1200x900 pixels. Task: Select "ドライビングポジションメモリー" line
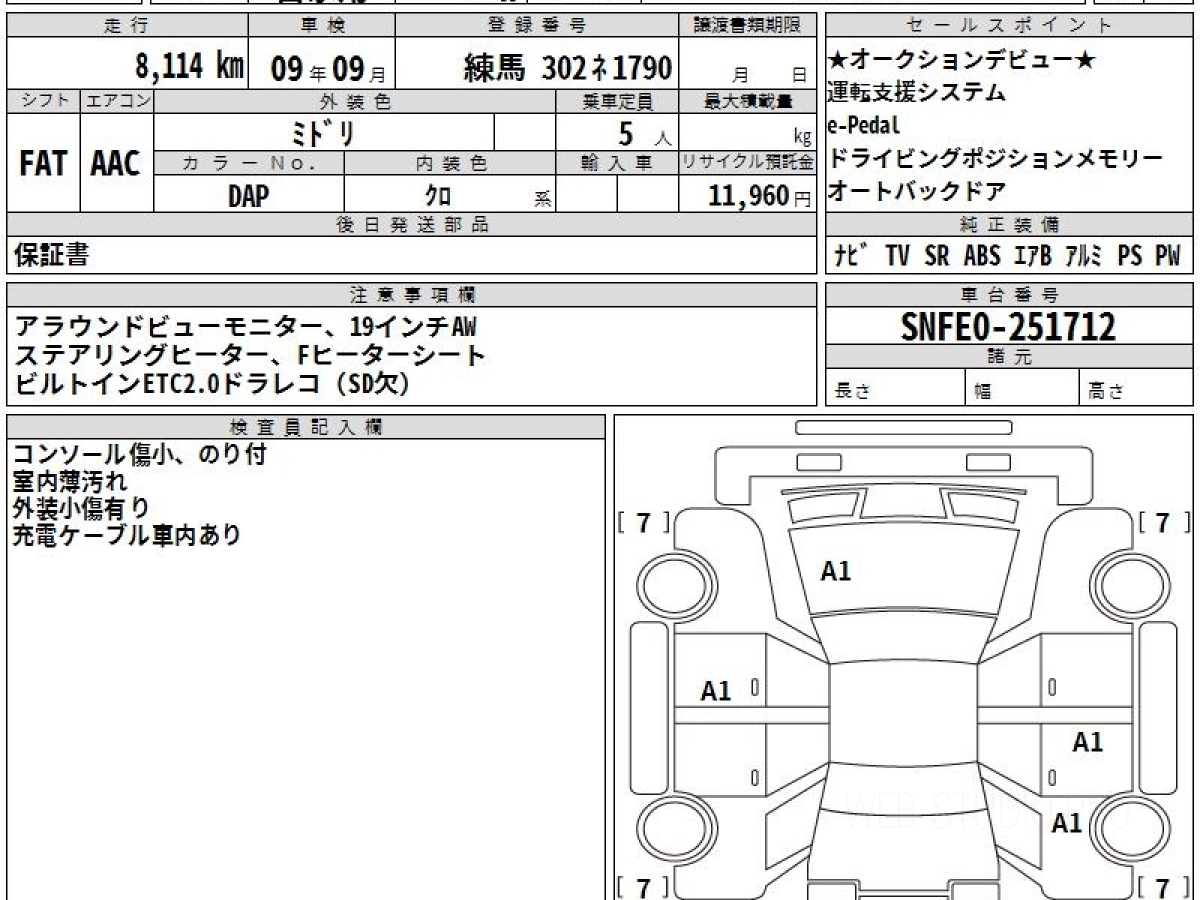(x=996, y=158)
